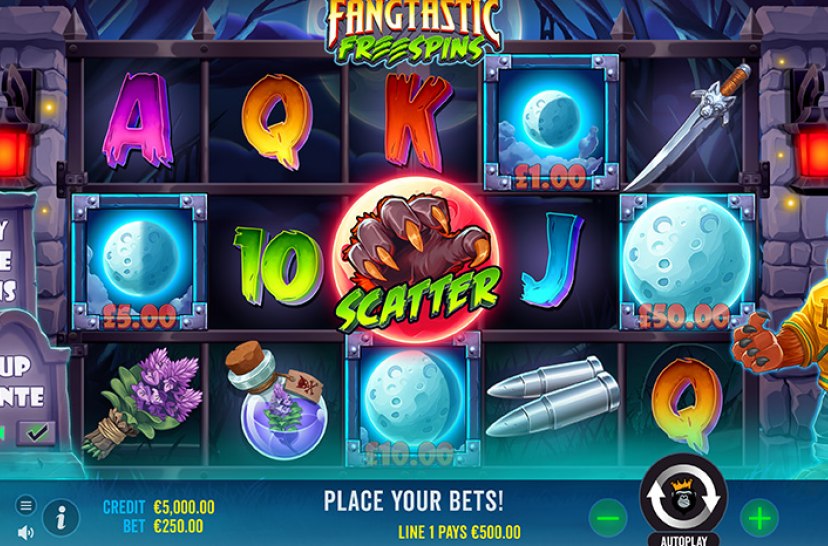Open Autoplay options

683,540
